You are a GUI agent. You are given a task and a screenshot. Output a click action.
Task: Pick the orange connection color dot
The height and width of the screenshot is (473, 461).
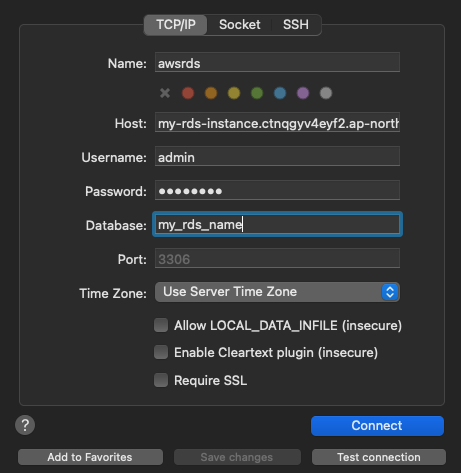tap(211, 93)
